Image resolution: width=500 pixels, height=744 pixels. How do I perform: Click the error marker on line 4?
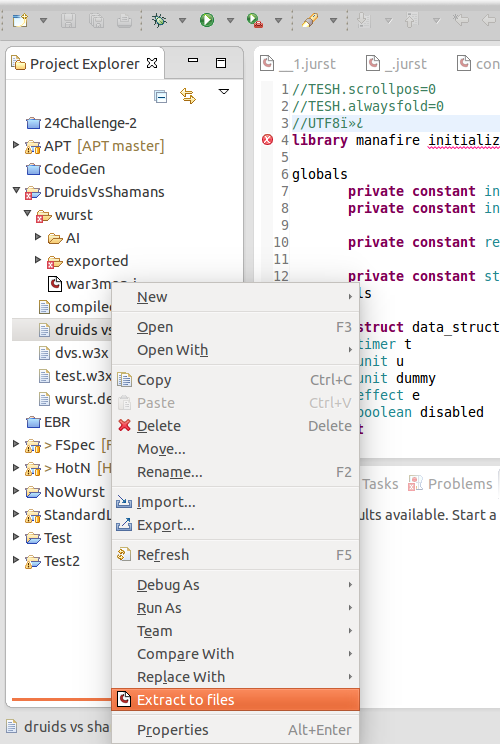click(268, 140)
